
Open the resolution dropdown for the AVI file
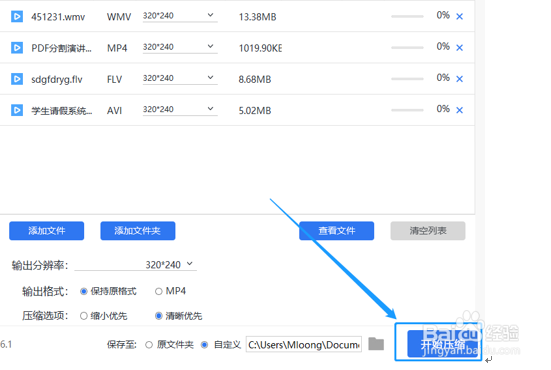tap(180, 110)
